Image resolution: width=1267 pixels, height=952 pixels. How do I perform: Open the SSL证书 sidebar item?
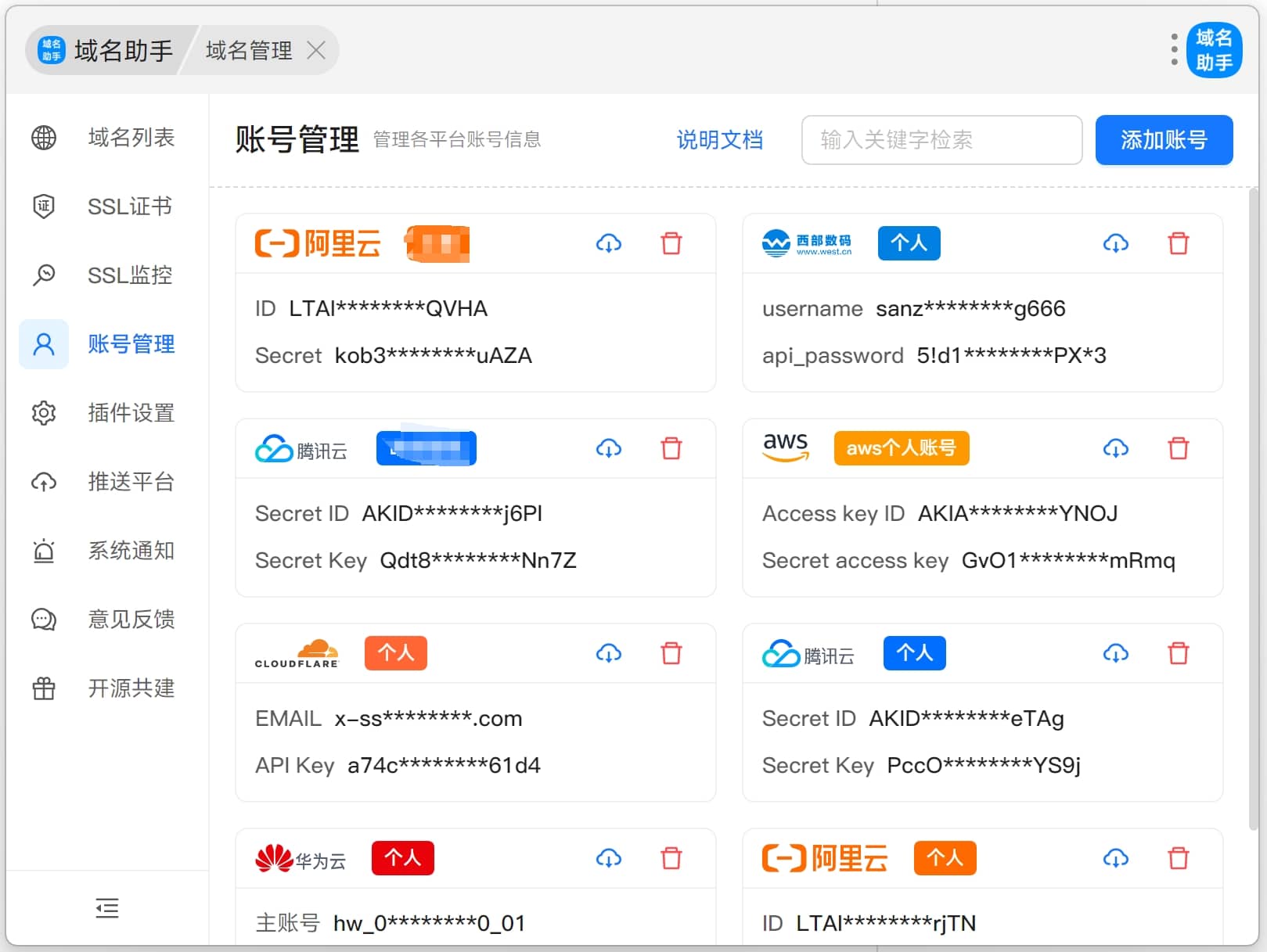coord(106,207)
